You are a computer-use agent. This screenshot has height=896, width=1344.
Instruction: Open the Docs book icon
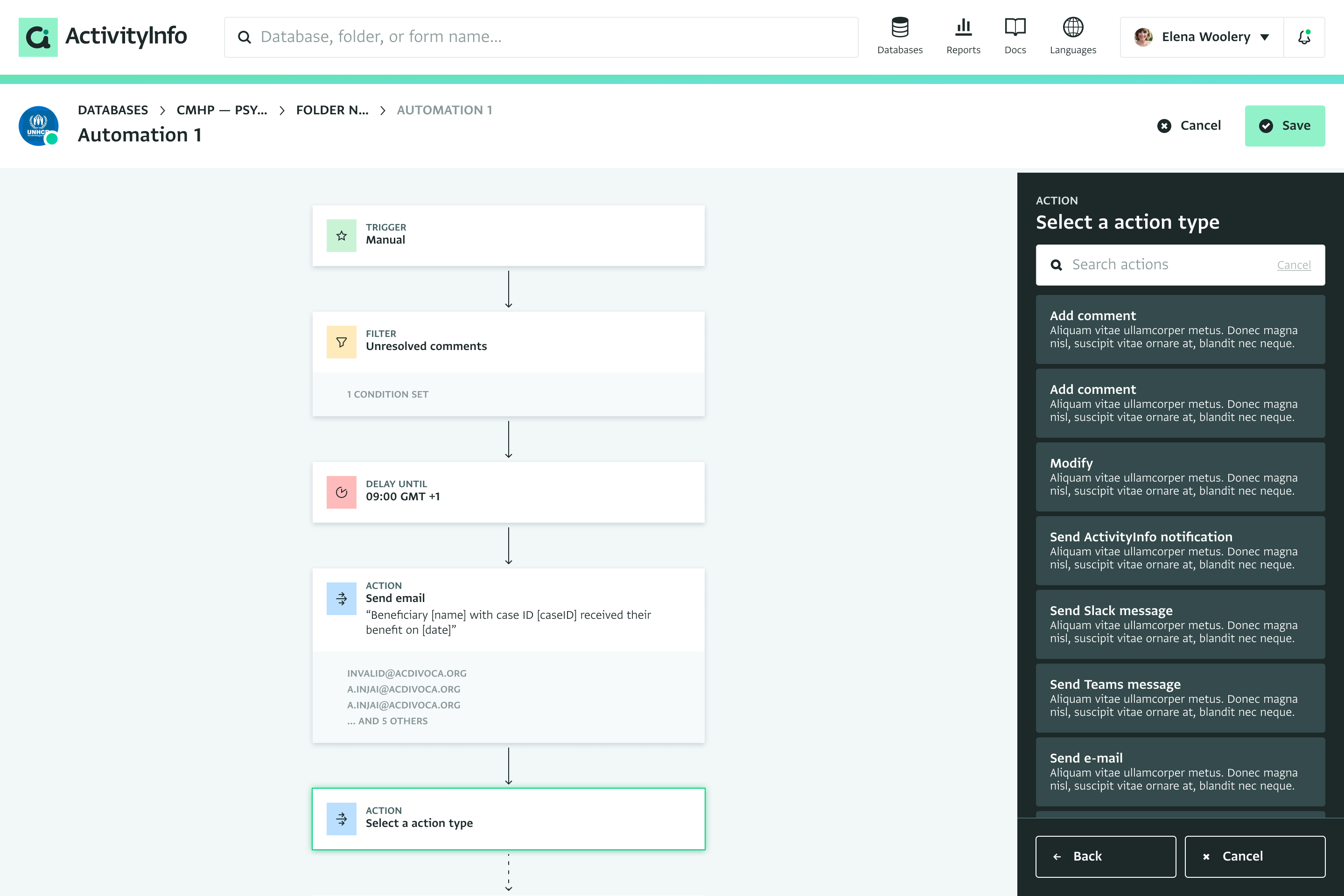point(1015,28)
